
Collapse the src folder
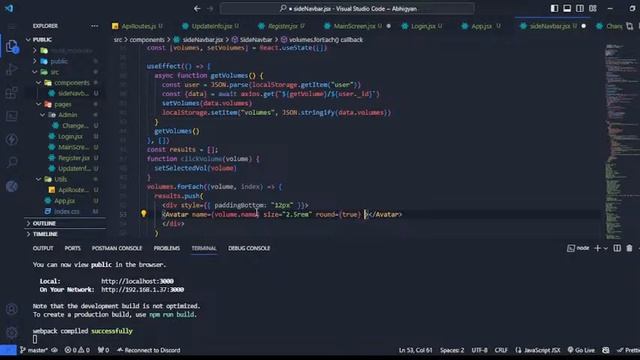(x=54, y=72)
